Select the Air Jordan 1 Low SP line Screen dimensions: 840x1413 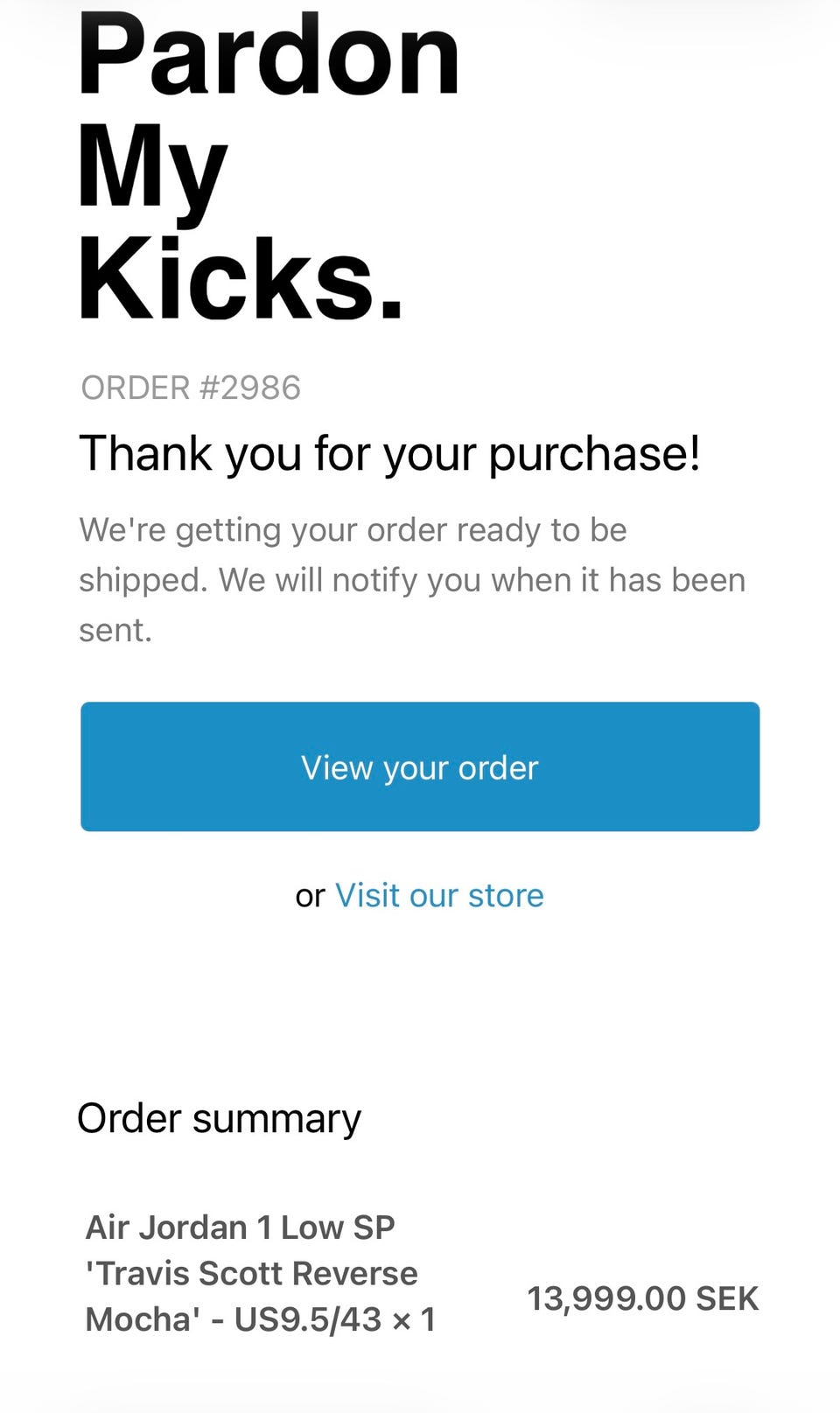(240, 1228)
